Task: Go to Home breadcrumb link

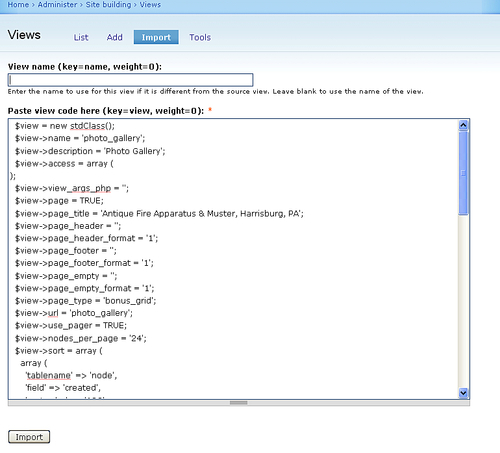Action: click(18, 5)
